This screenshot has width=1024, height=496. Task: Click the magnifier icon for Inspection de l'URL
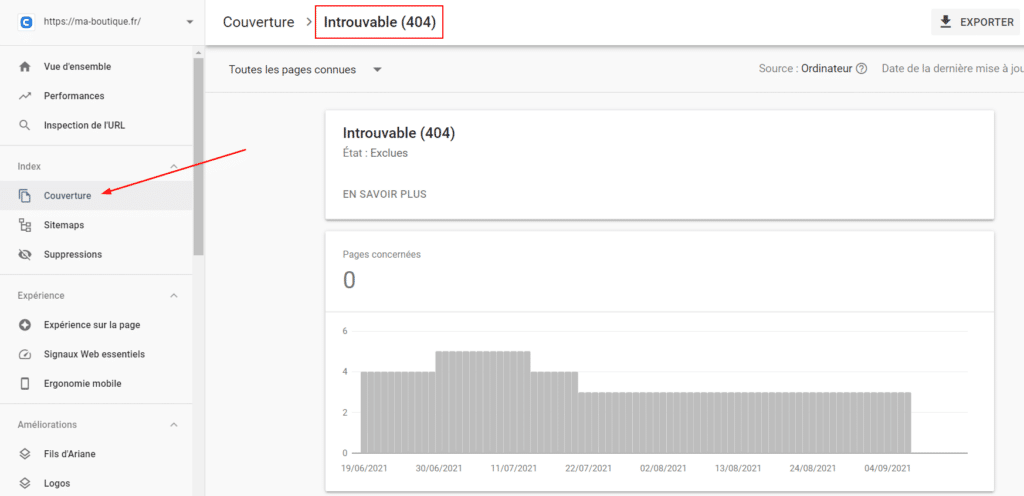point(25,126)
